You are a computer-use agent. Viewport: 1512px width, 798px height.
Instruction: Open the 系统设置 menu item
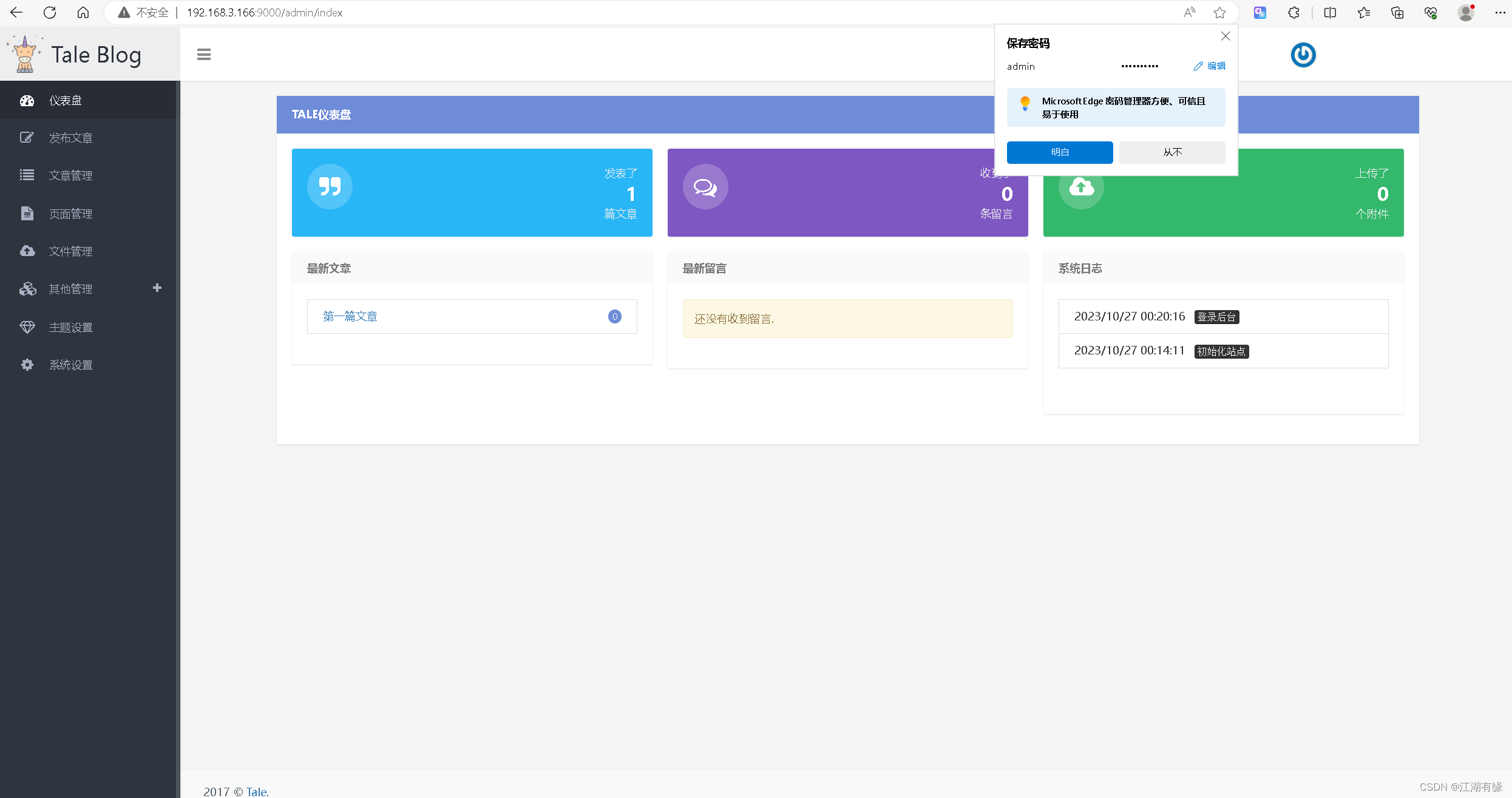tap(89, 365)
